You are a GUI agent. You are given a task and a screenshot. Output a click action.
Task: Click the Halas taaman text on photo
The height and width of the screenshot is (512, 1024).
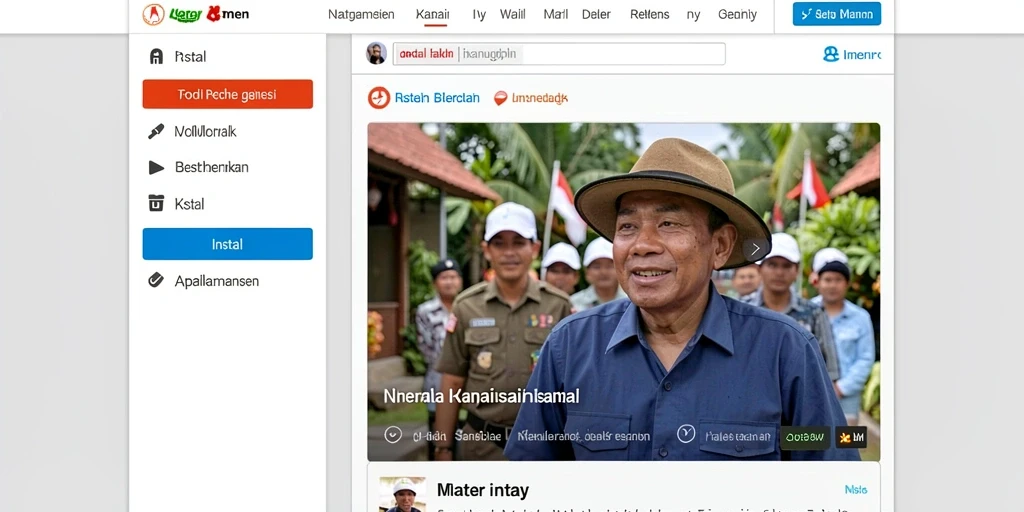click(738, 436)
